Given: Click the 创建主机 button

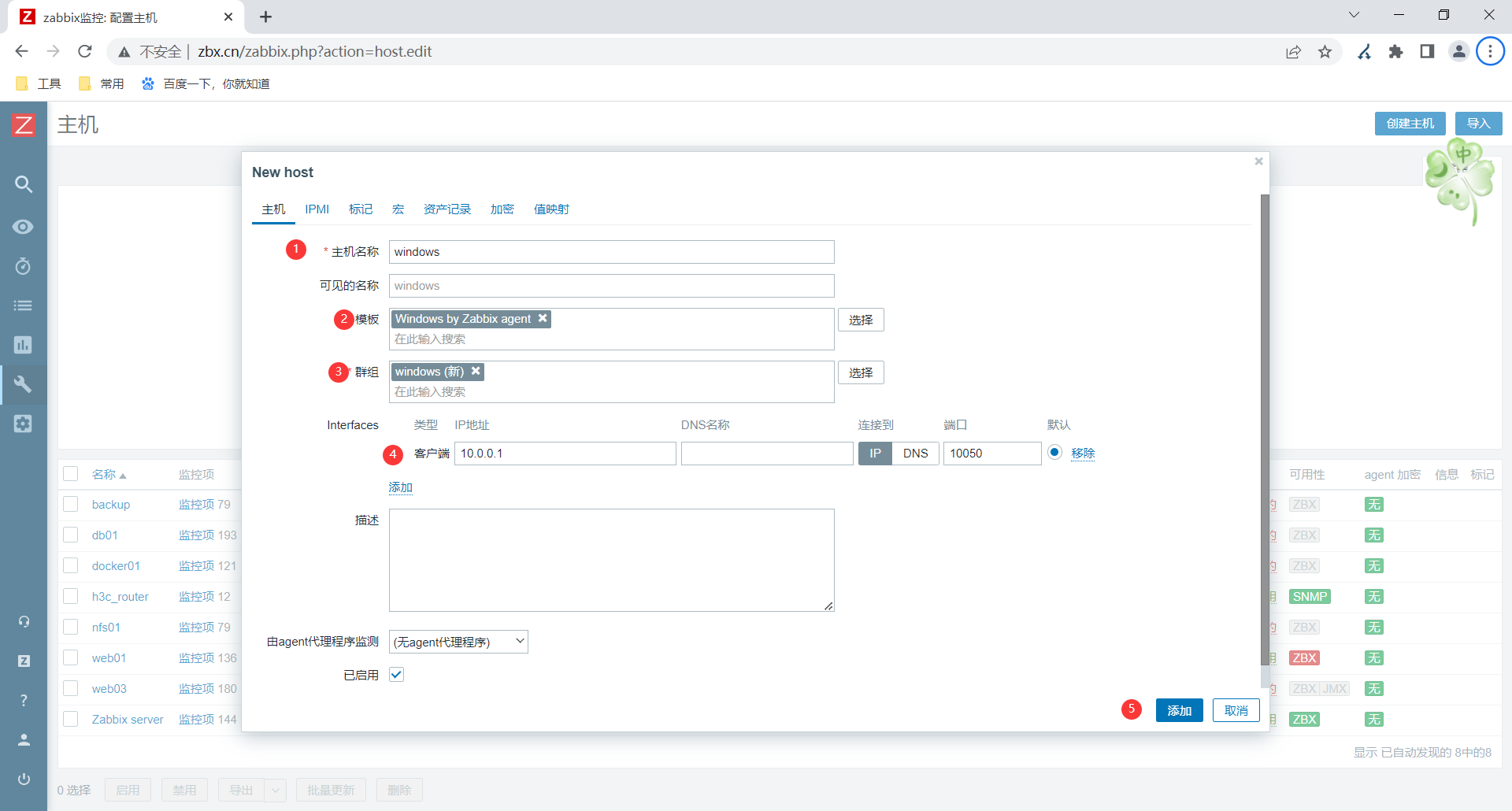Looking at the screenshot, I should point(1410,124).
